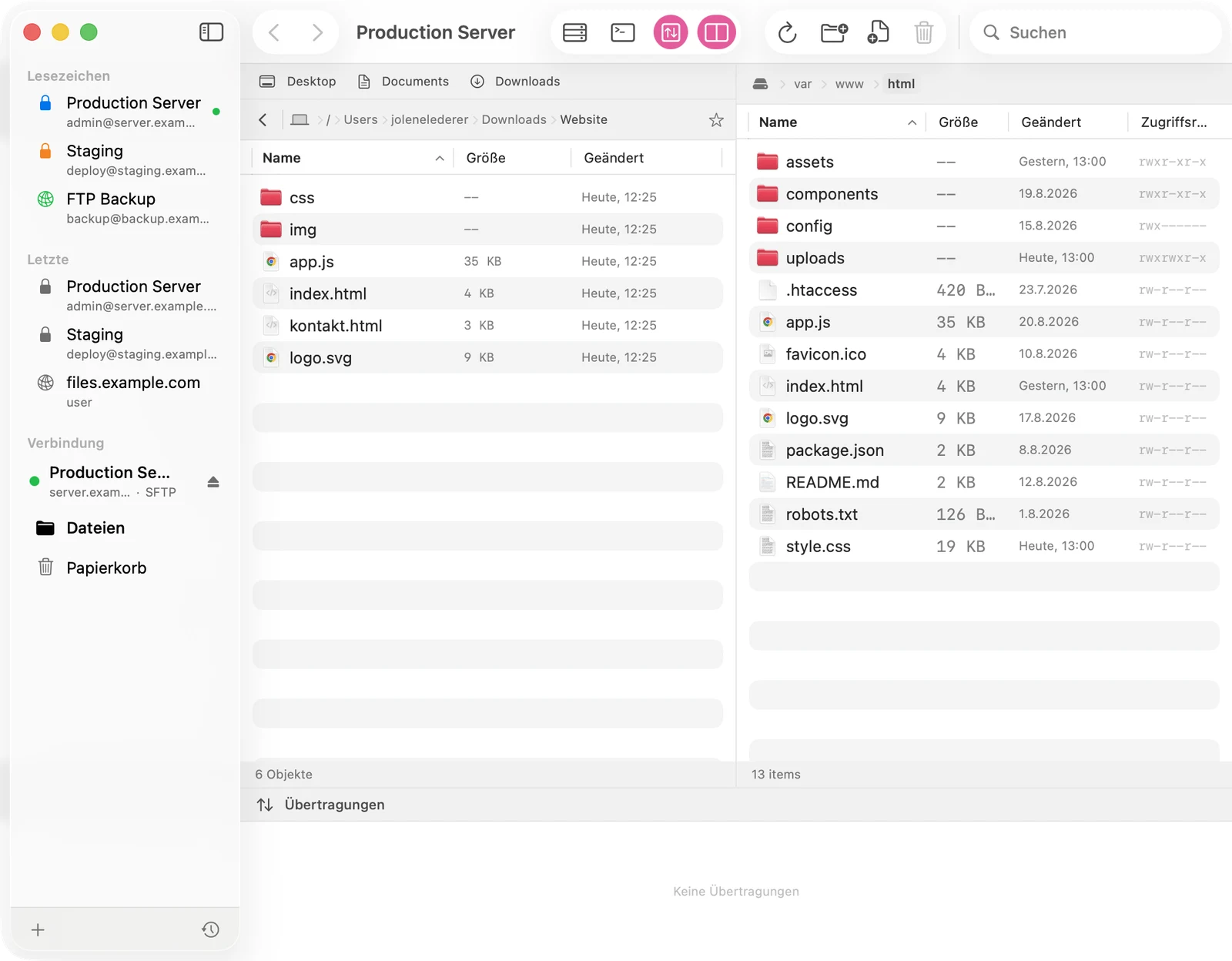This screenshot has height=961, width=1232.
Task: Select remote uploads folder
Action: 984,258
